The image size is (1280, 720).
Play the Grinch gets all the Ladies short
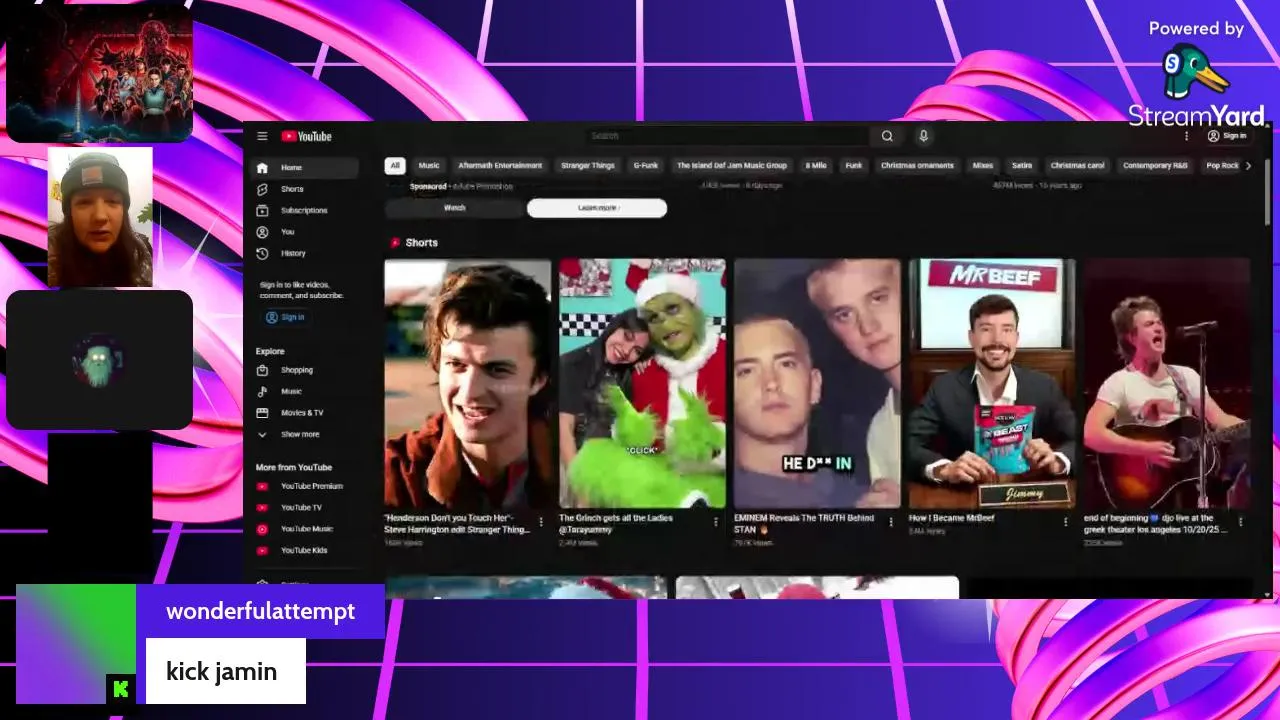click(642, 384)
